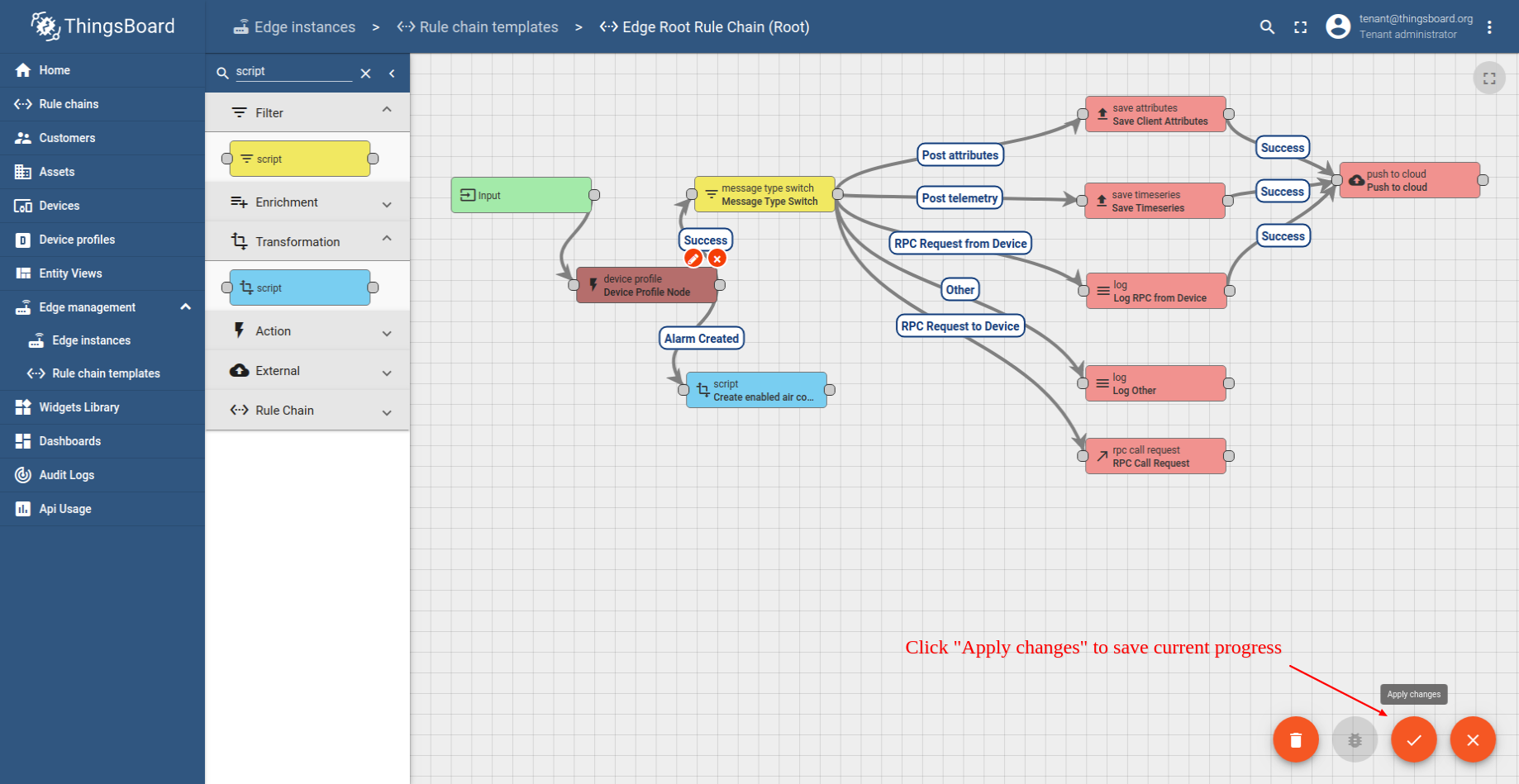1519x784 pixels.
Task: Click the RPC Request to Device label
Action: pyautogui.click(x=960, y=326)
